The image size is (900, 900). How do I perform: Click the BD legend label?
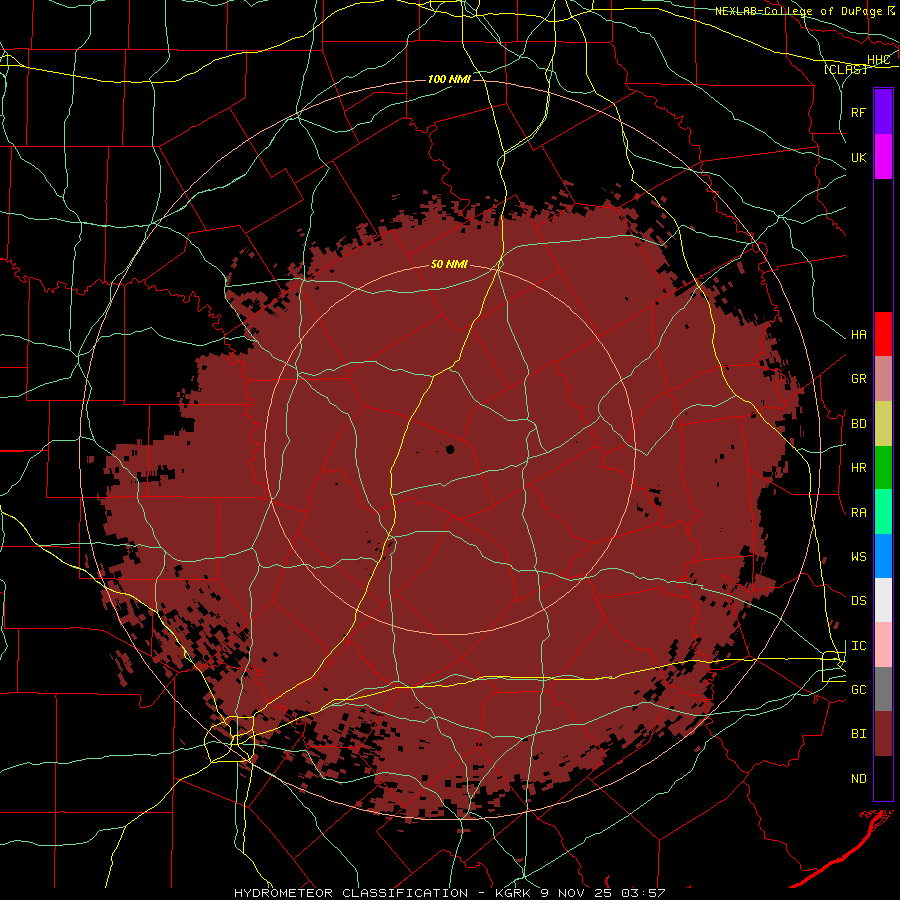tap(858, 424)
